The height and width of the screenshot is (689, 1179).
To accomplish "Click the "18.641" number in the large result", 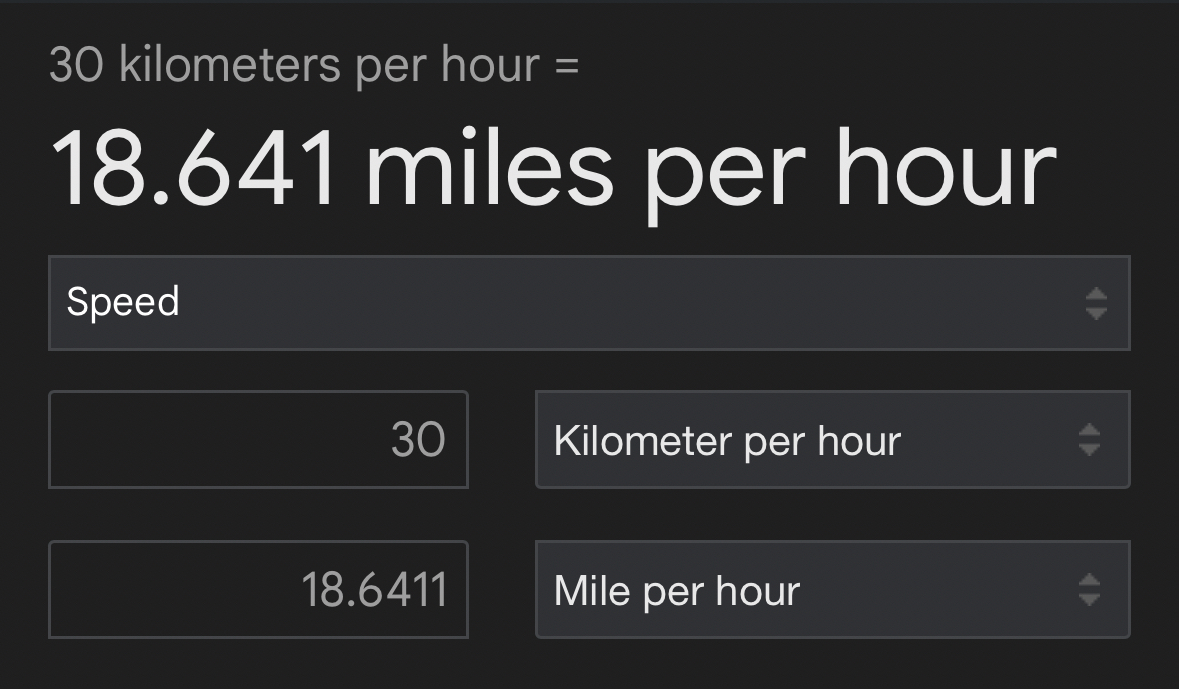I will 196,170.
